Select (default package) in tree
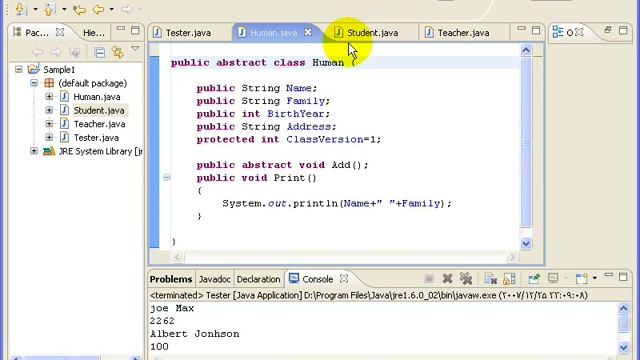Image resolution: width=640 pixels, height=360 pixels. coord(93,83)
